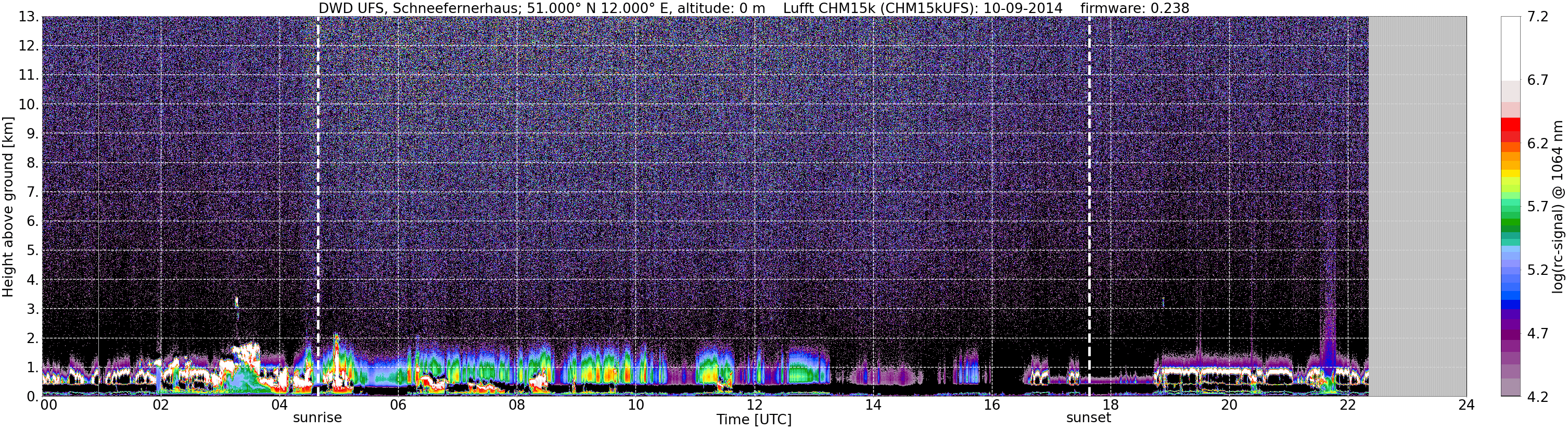Click the "06" time tick label
The height and width of the screenshot is (430, 1568).
[398, 404]
